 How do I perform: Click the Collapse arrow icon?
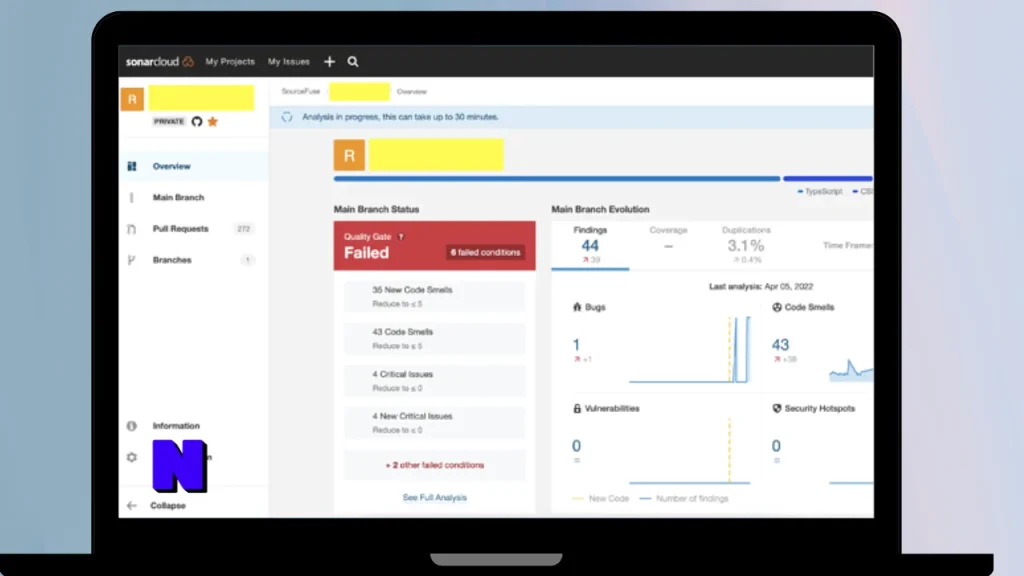(x=132, y=505)
